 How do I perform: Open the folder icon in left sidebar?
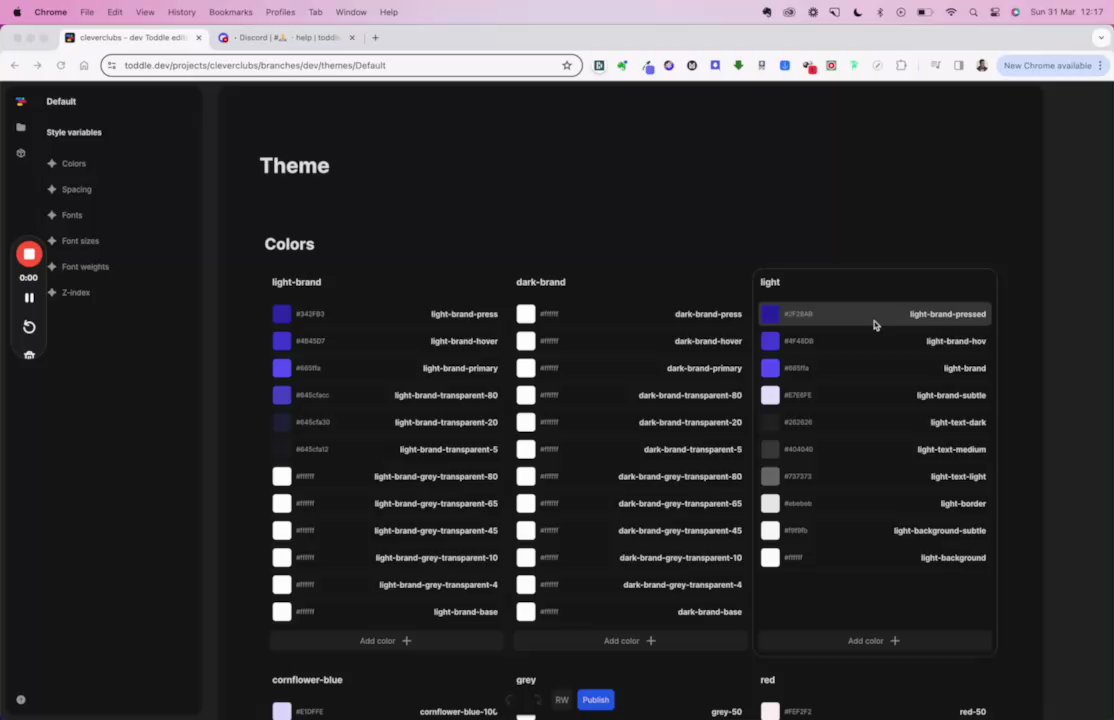coord(21,127)
